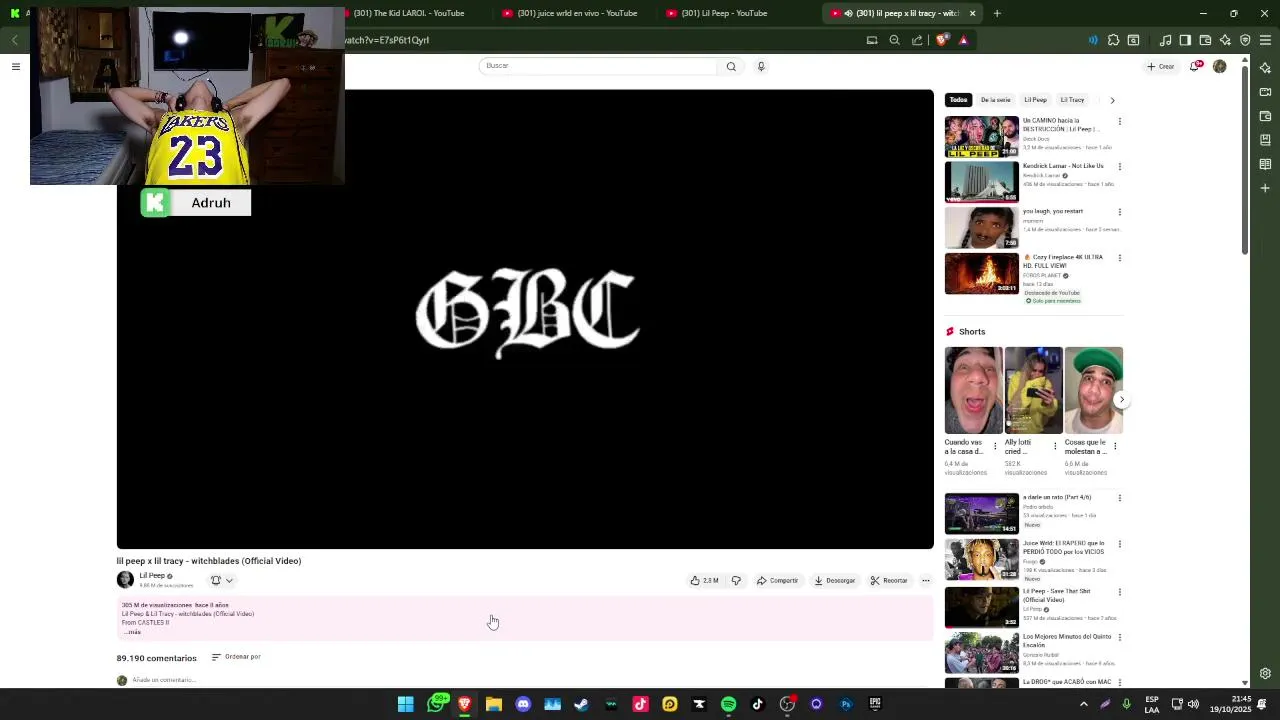Show next Shorts with arrow
The height and width of the screenshot is (720, 1280).
(x=1121, y=399)
